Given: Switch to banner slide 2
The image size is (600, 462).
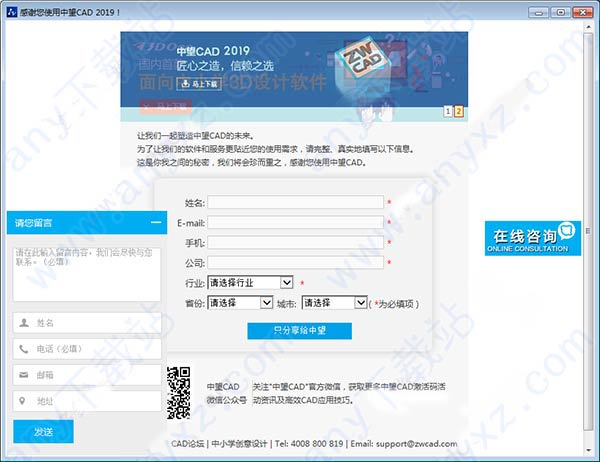Looking at the screenshot, I should pyautogui.click(x=458, y=111).
